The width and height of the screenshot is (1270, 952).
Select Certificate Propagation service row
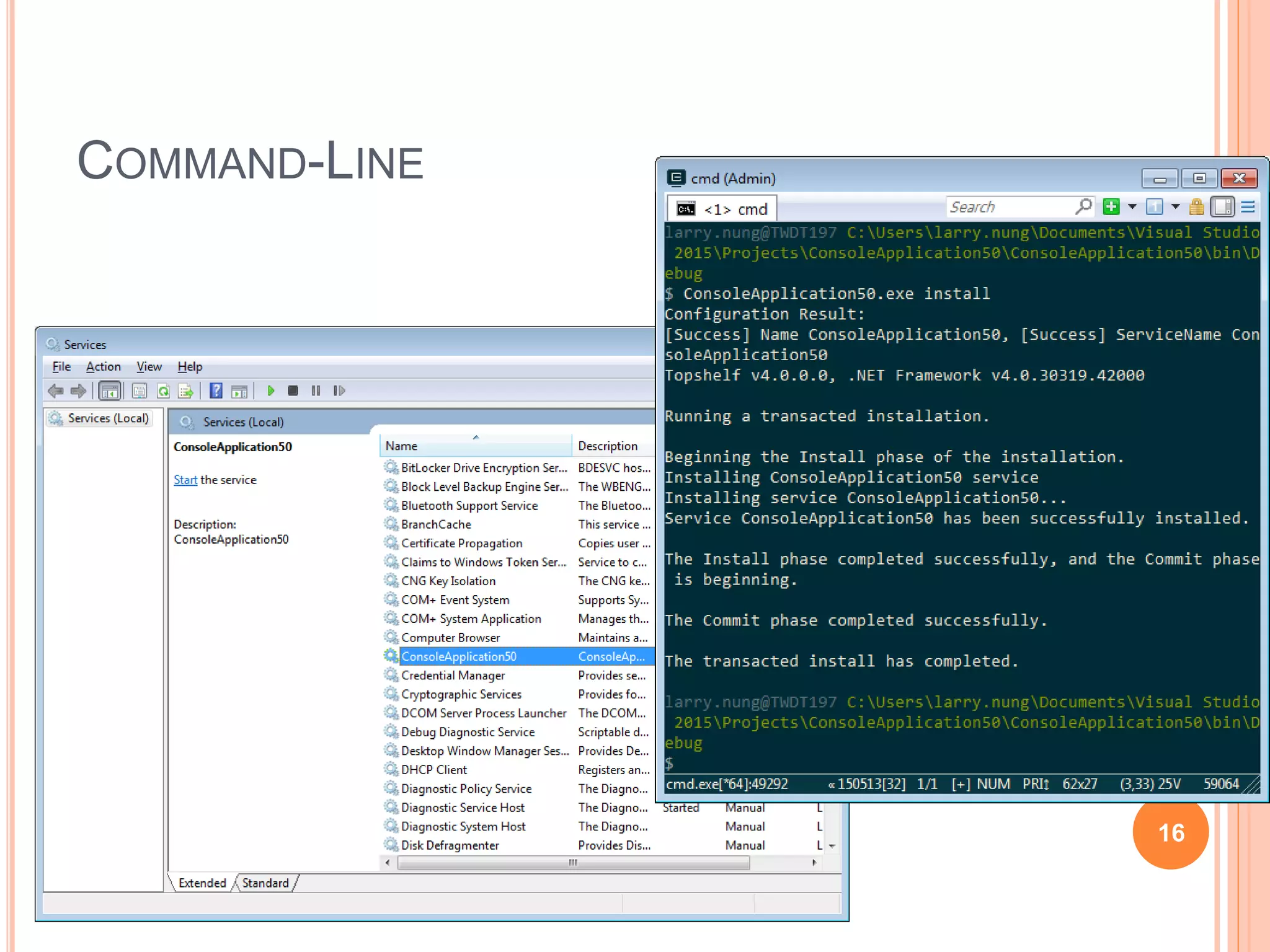pos(518,544)
